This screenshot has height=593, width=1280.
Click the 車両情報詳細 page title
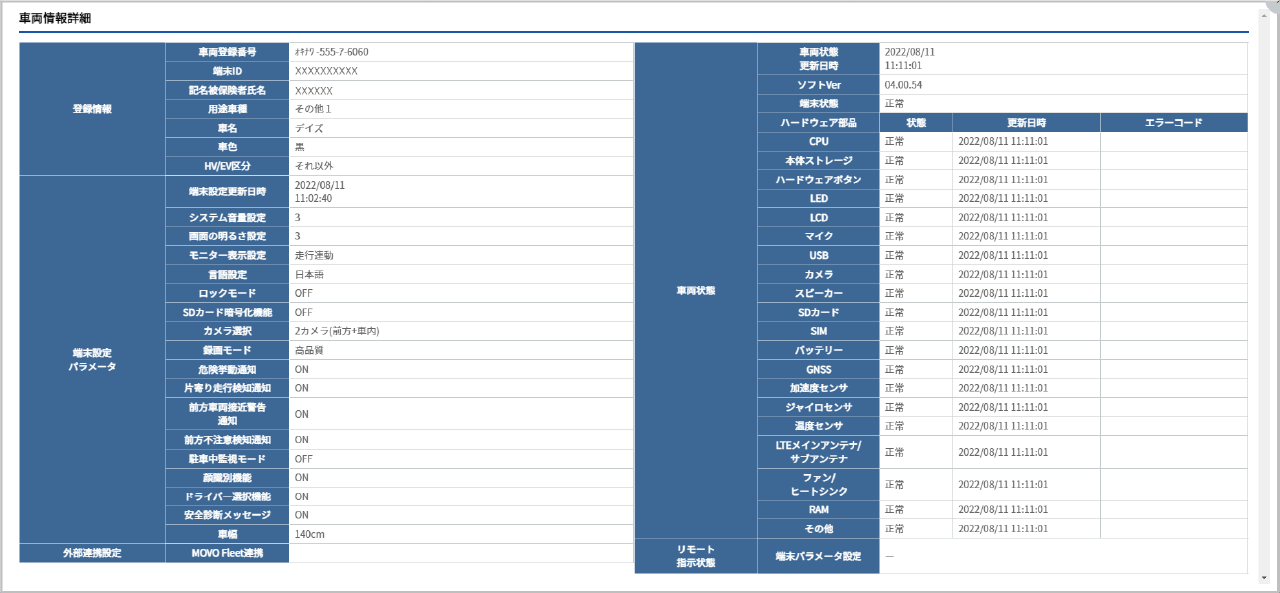coord(55,19)
